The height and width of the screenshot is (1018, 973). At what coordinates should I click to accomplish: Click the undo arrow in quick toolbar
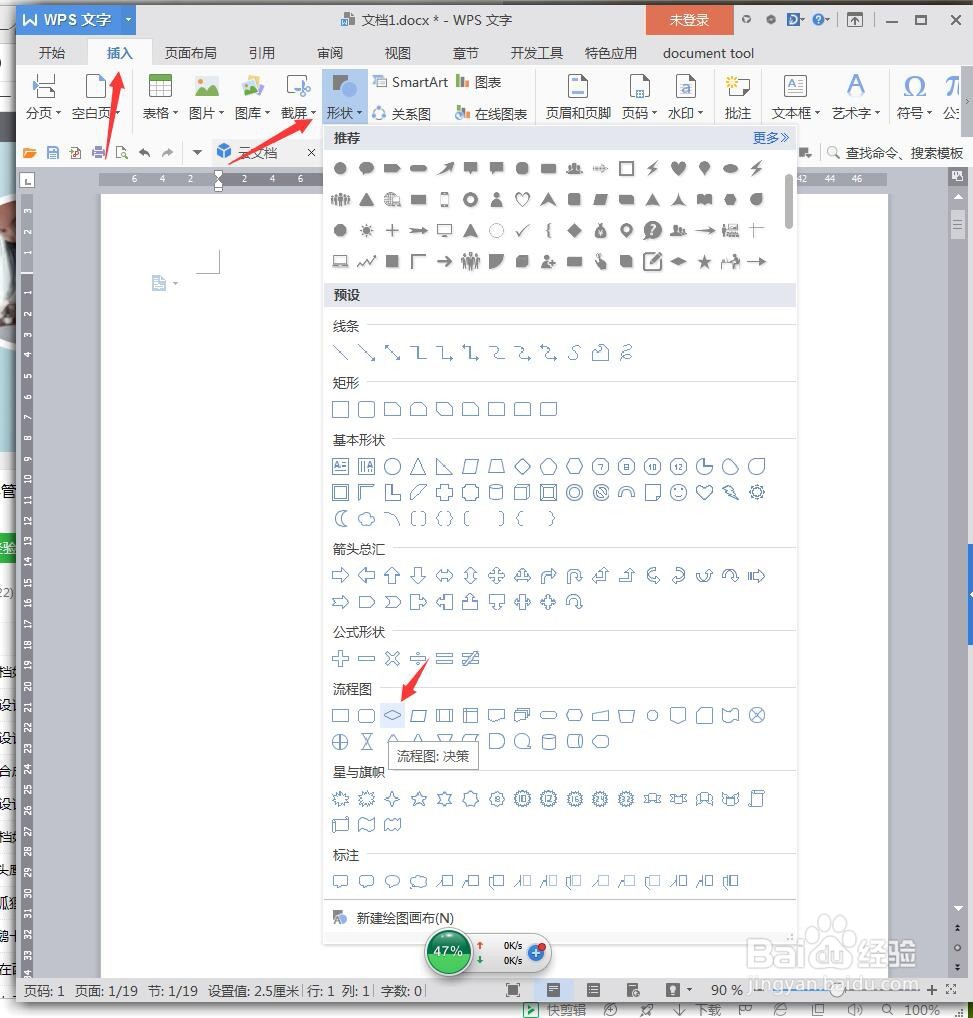145,153
